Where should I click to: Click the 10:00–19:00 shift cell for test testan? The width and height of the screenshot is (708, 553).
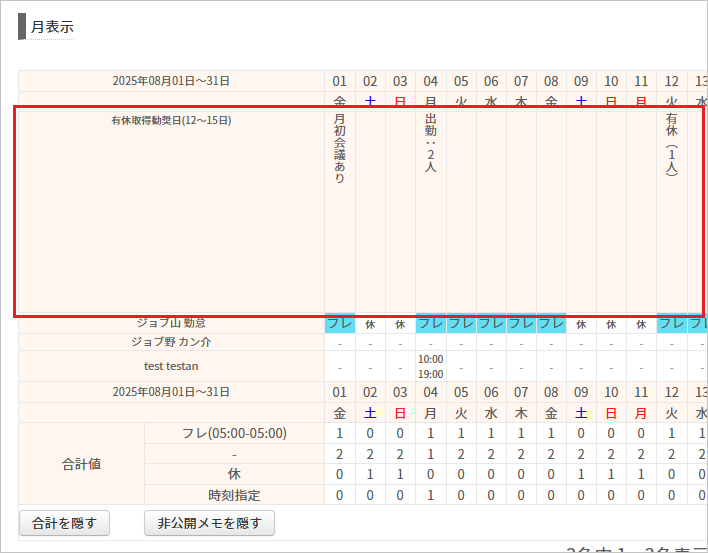tap(430, 366)
